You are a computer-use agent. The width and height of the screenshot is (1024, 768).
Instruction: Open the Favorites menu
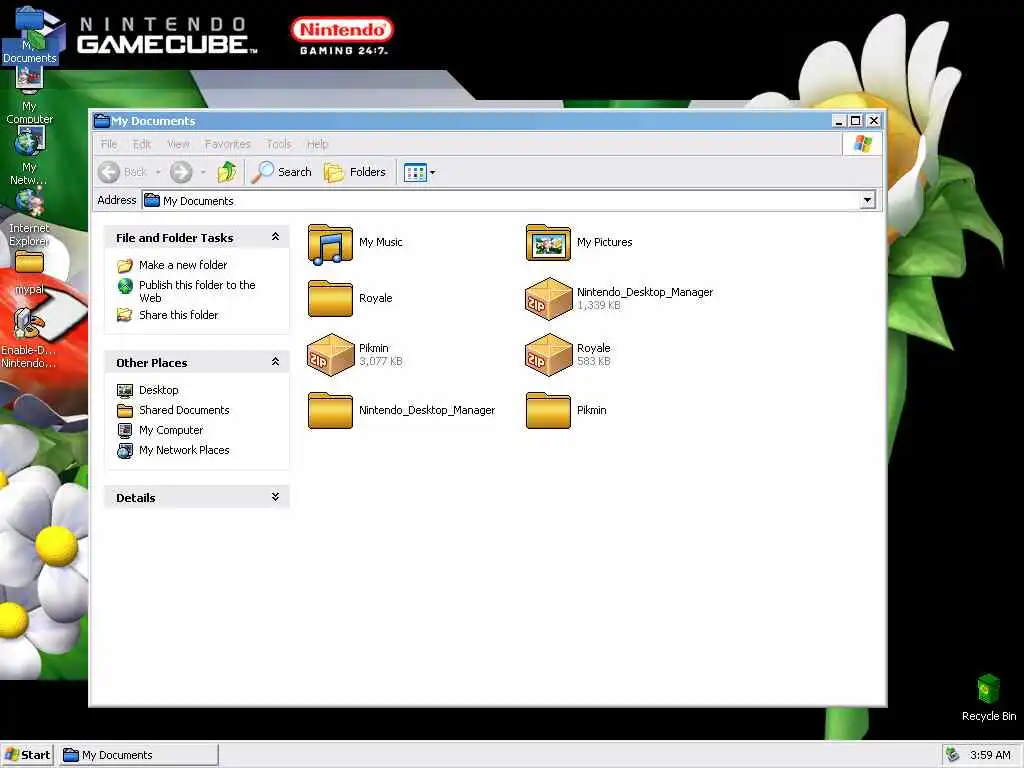(x=227, y=144)
